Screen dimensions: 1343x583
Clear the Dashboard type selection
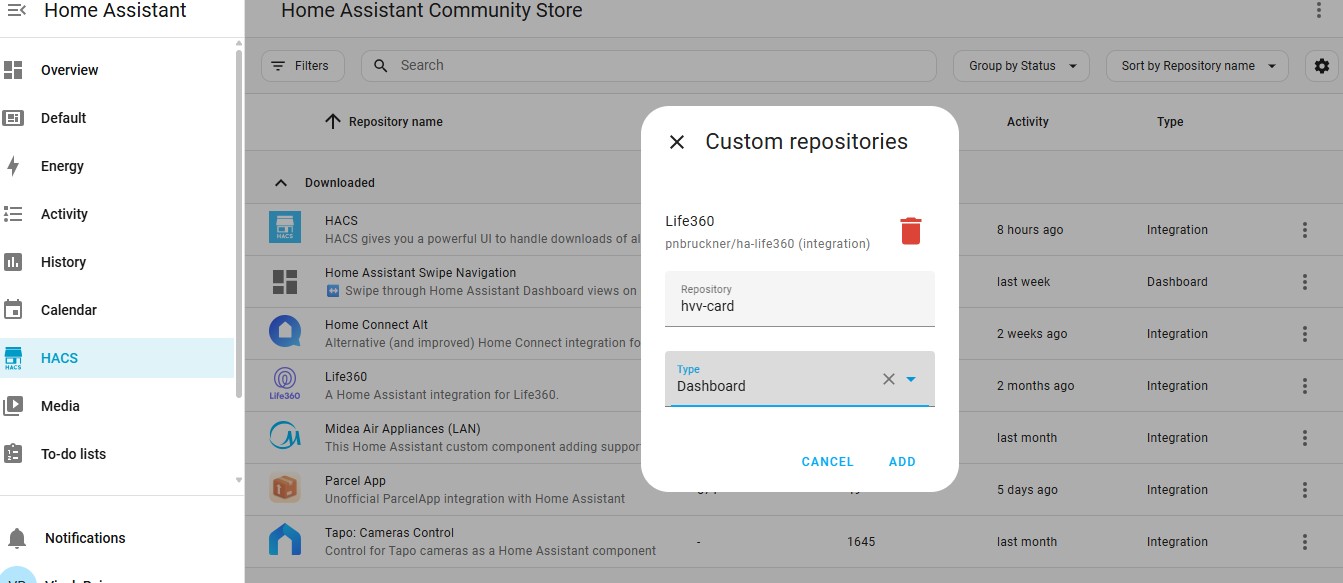click(x=888, y=379)
